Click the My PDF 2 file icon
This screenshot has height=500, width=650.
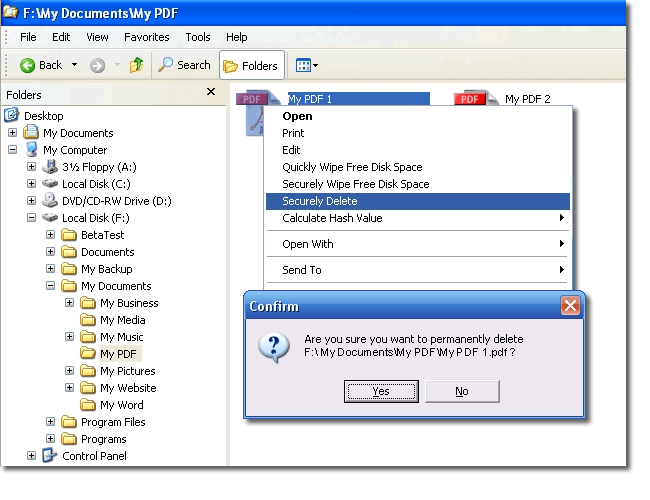click(x=476, y=98)
